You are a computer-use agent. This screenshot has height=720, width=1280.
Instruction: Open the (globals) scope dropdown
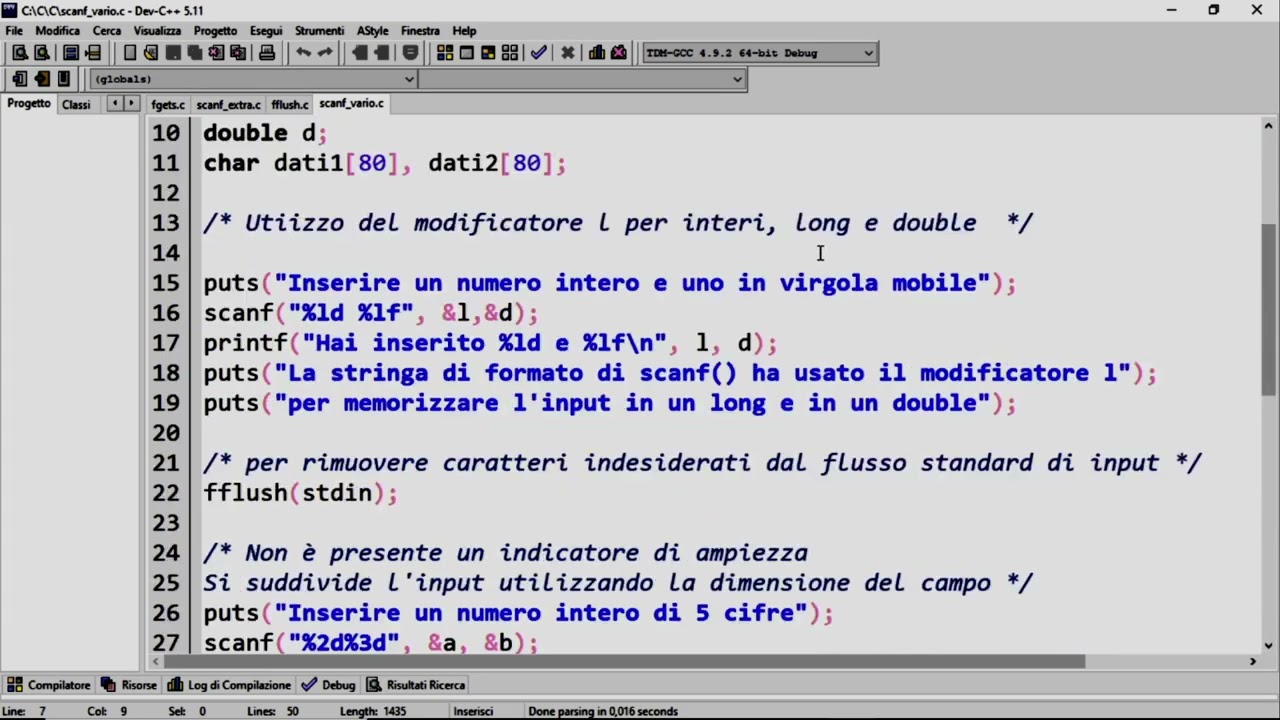pyautogui.click(x=254, y=79)
